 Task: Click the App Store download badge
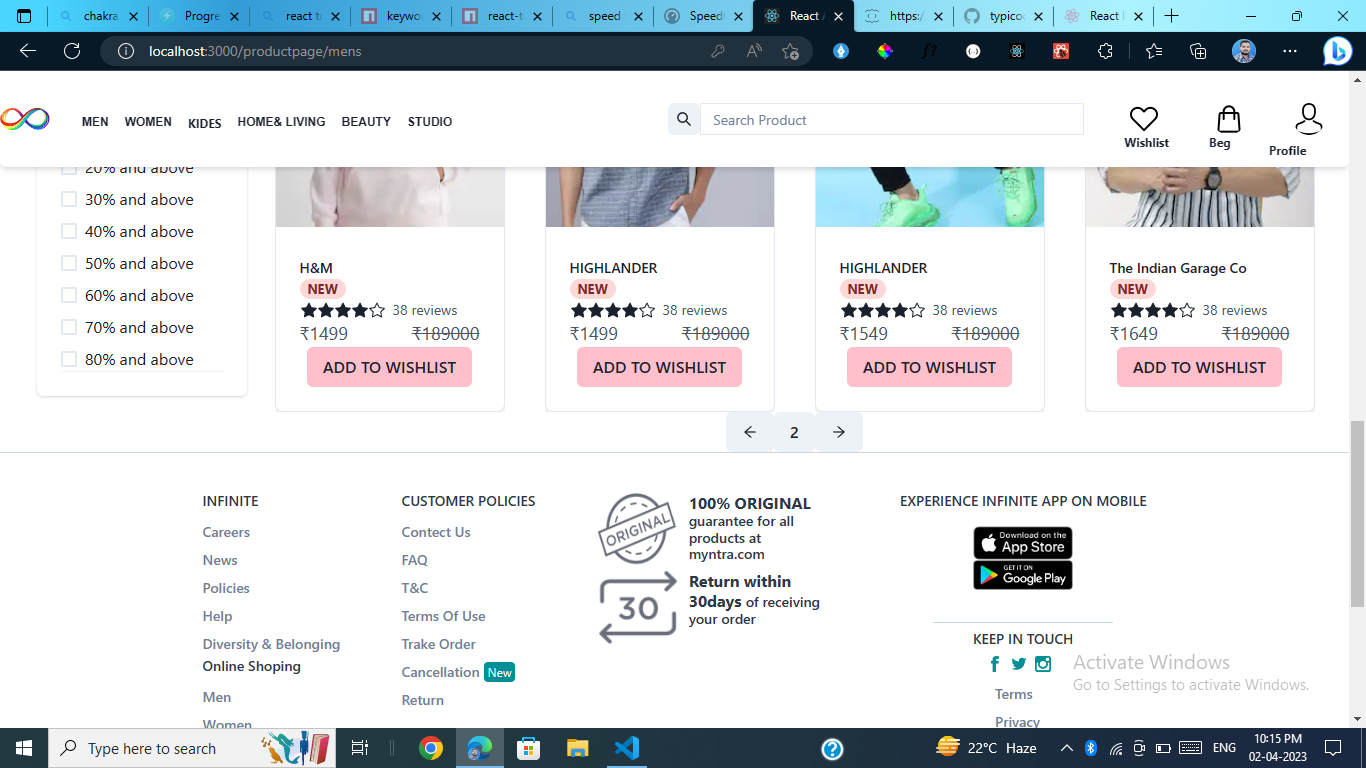click(x=1023, y=543)
